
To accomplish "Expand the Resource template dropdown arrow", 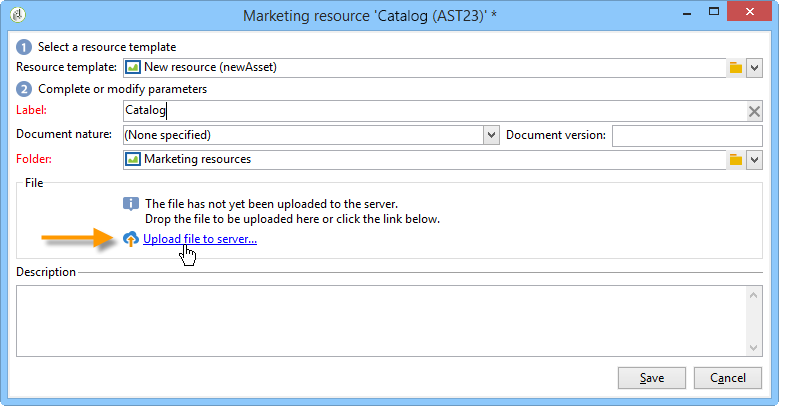I will coord(754,67).
